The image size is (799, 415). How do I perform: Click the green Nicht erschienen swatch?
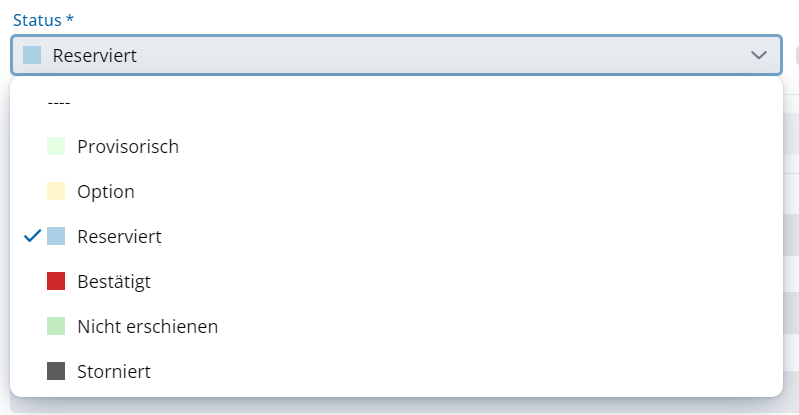tap(56, 326)
